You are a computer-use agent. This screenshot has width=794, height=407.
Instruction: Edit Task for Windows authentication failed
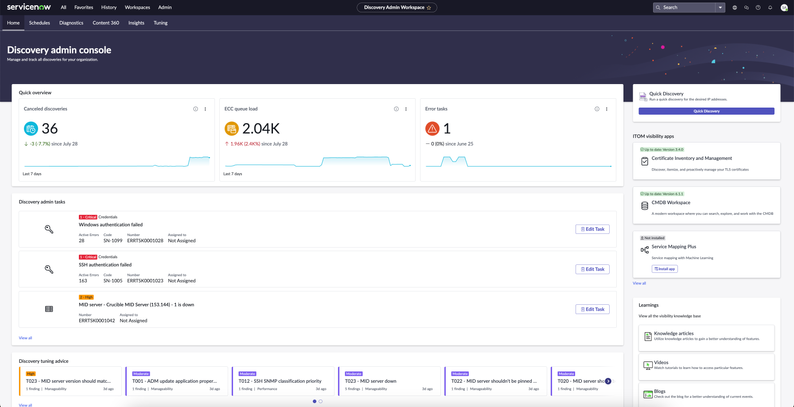pos(592,229)
